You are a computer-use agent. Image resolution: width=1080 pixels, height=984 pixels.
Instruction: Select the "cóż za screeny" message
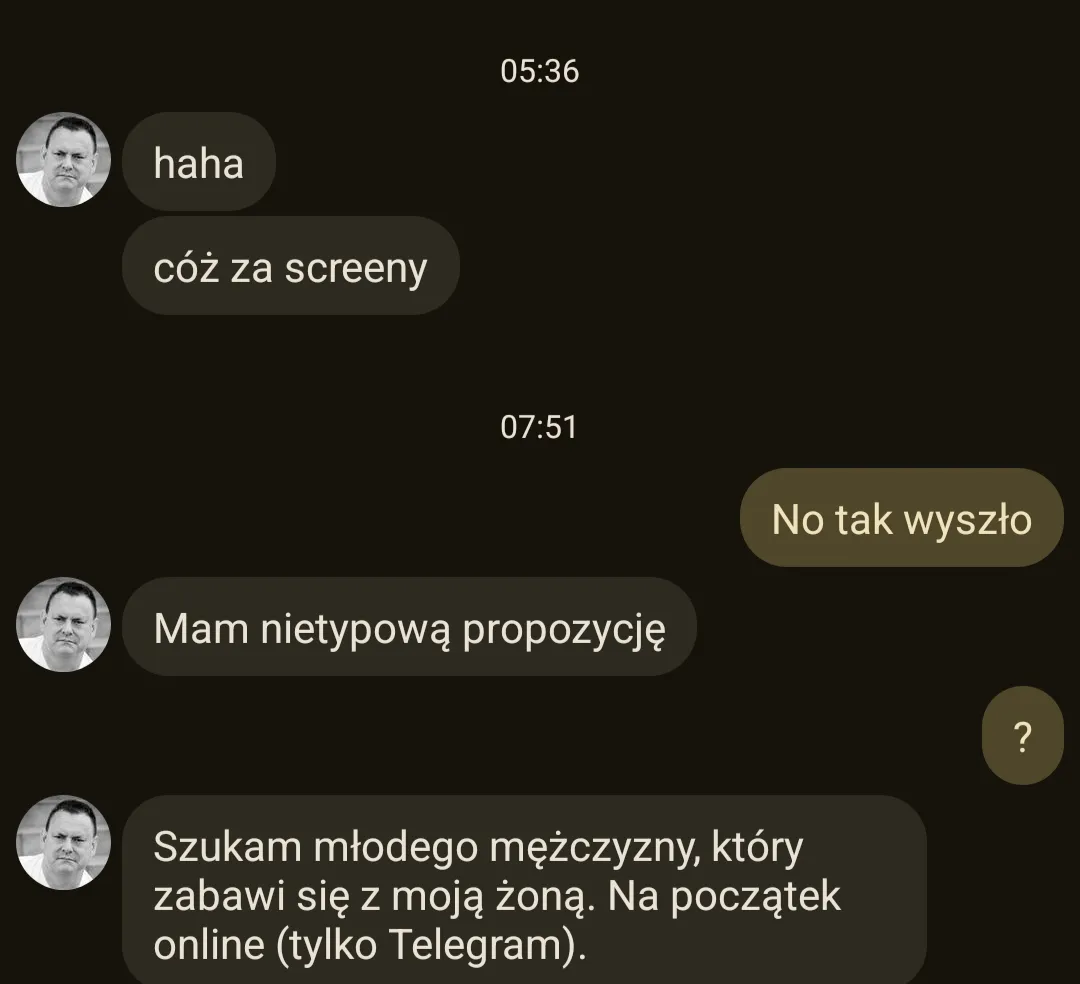click(291, 266)
